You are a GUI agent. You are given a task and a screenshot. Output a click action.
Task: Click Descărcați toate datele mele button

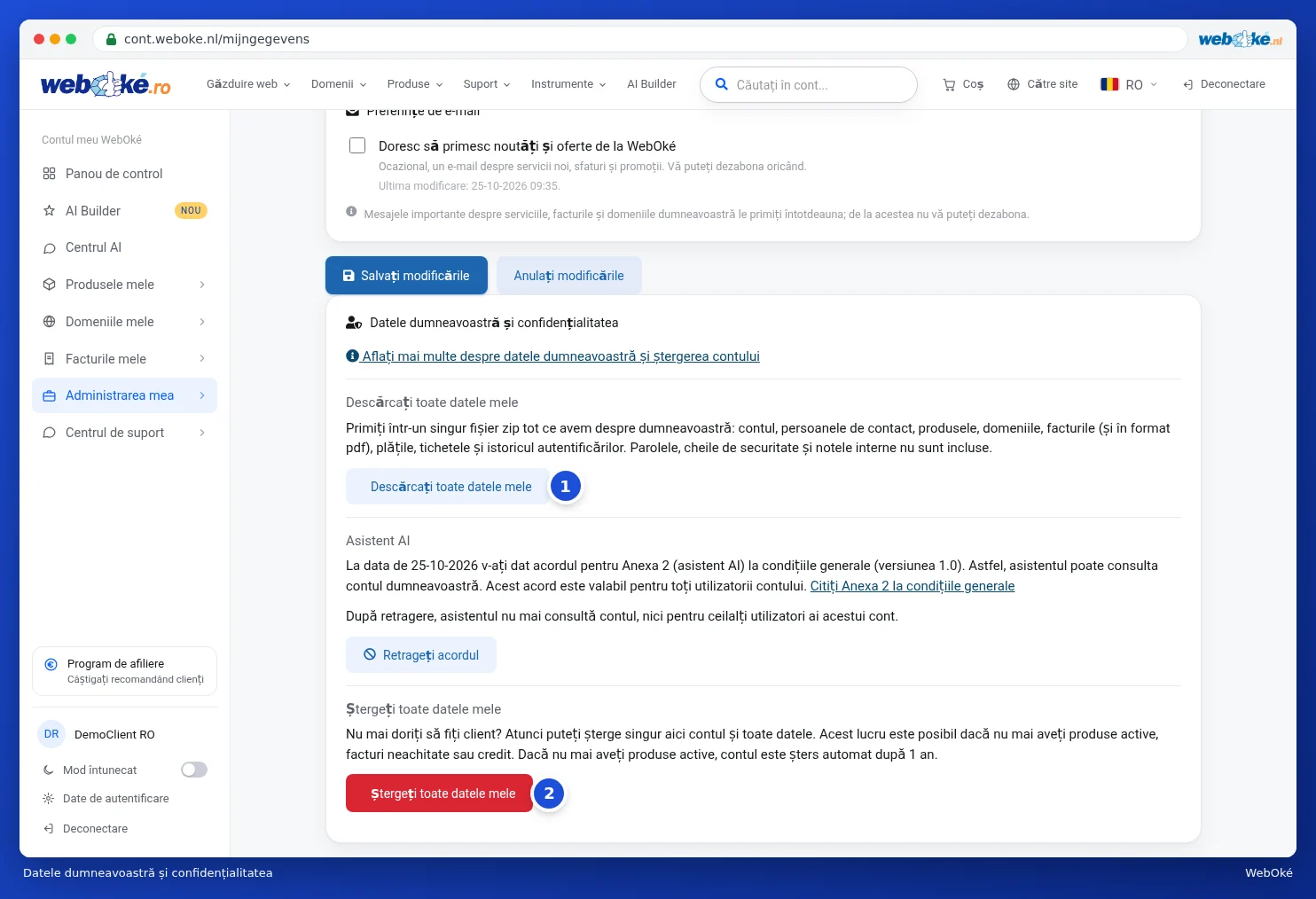click(x=448, y=487)
